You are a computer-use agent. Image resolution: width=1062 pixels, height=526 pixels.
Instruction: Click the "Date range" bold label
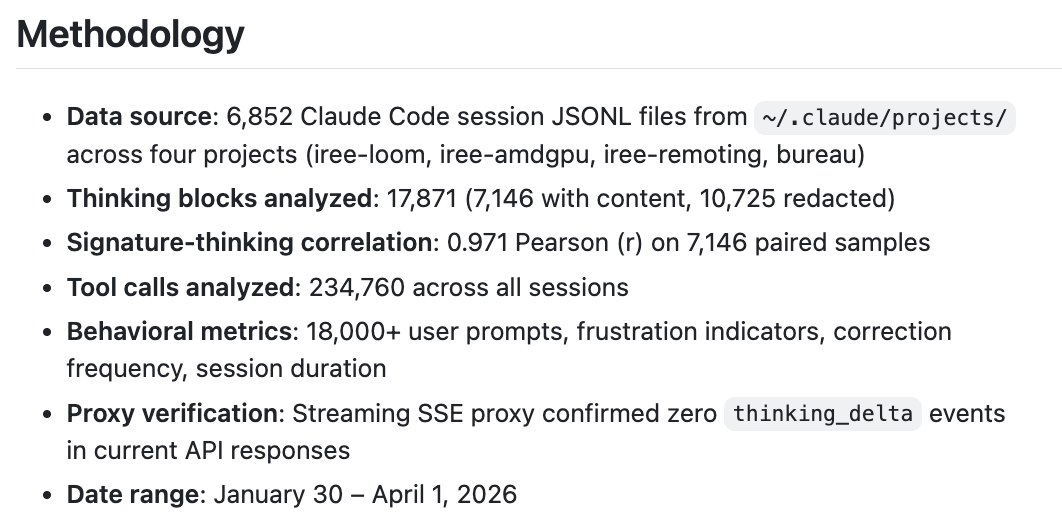click(135, 494)
